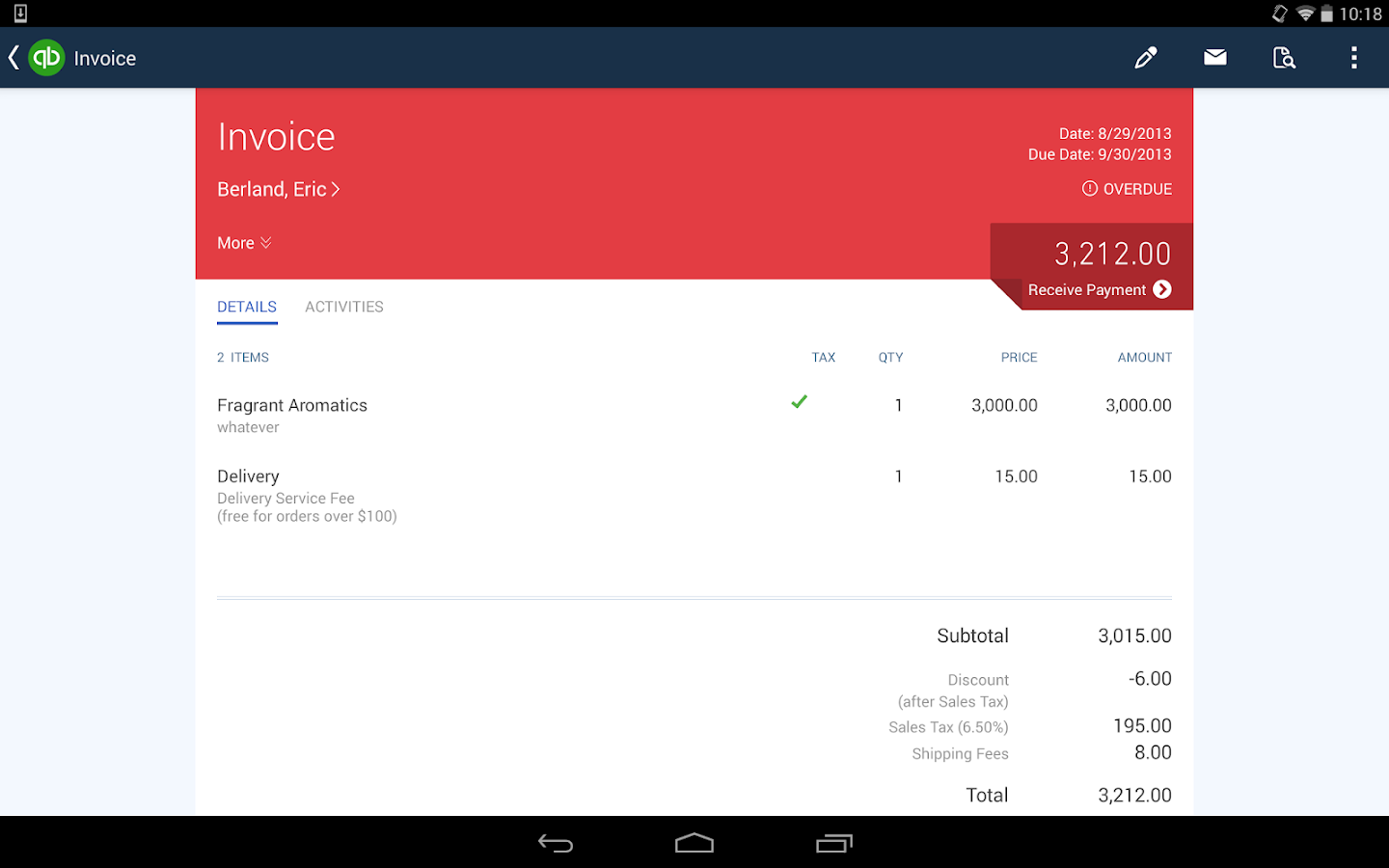The width and height of the screenshot is (1389, 868).
Task: Select the Fragrant Aromatics line item
Action: coord(694,415)
